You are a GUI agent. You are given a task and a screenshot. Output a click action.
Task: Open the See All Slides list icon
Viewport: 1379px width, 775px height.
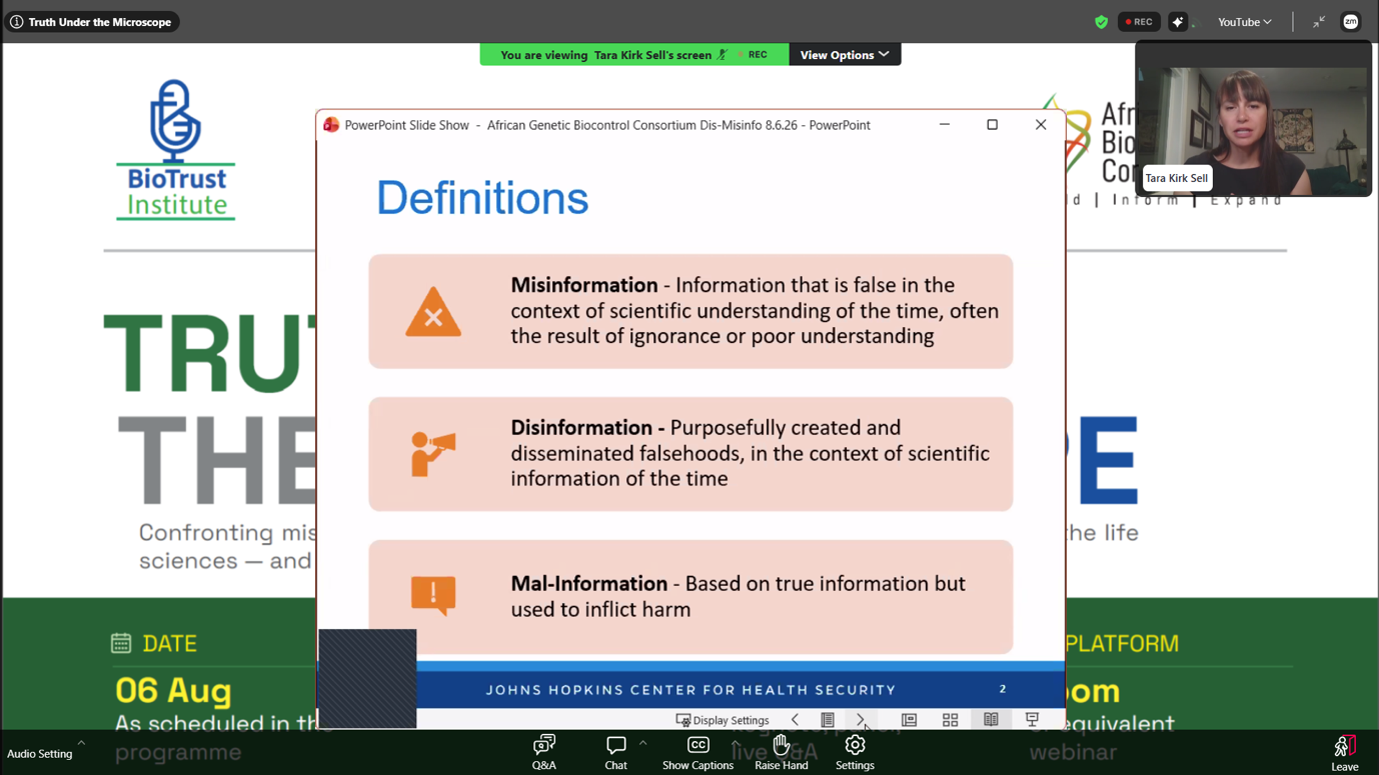tap(827, 720)
